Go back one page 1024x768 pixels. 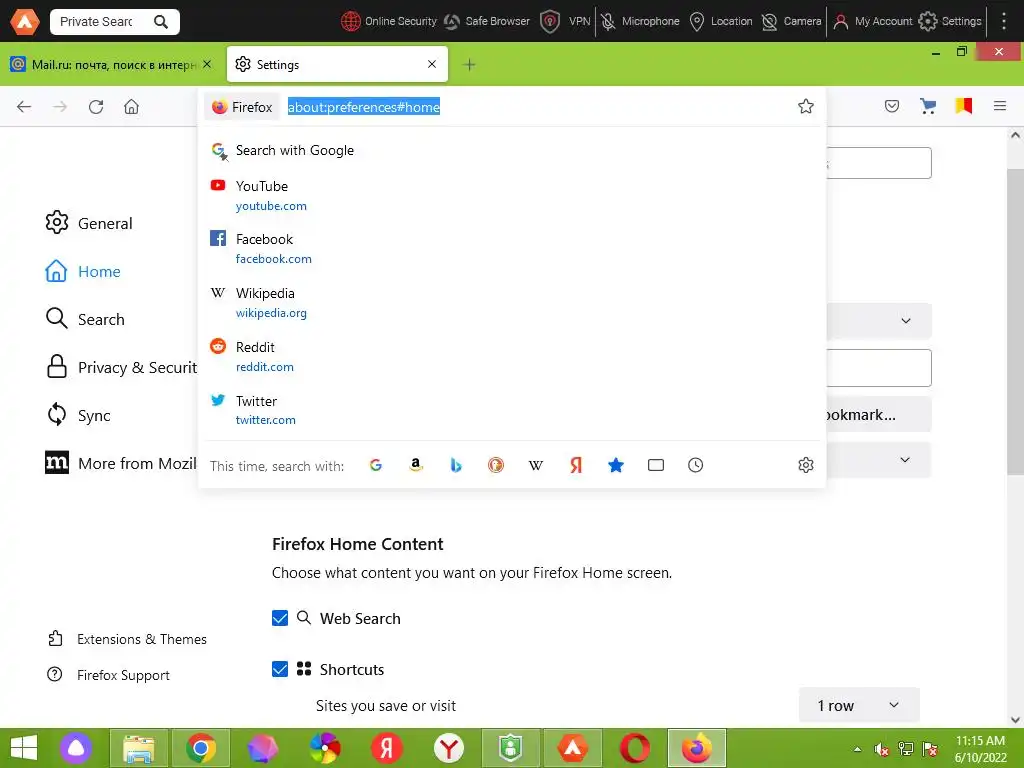[x=24, y=106]
